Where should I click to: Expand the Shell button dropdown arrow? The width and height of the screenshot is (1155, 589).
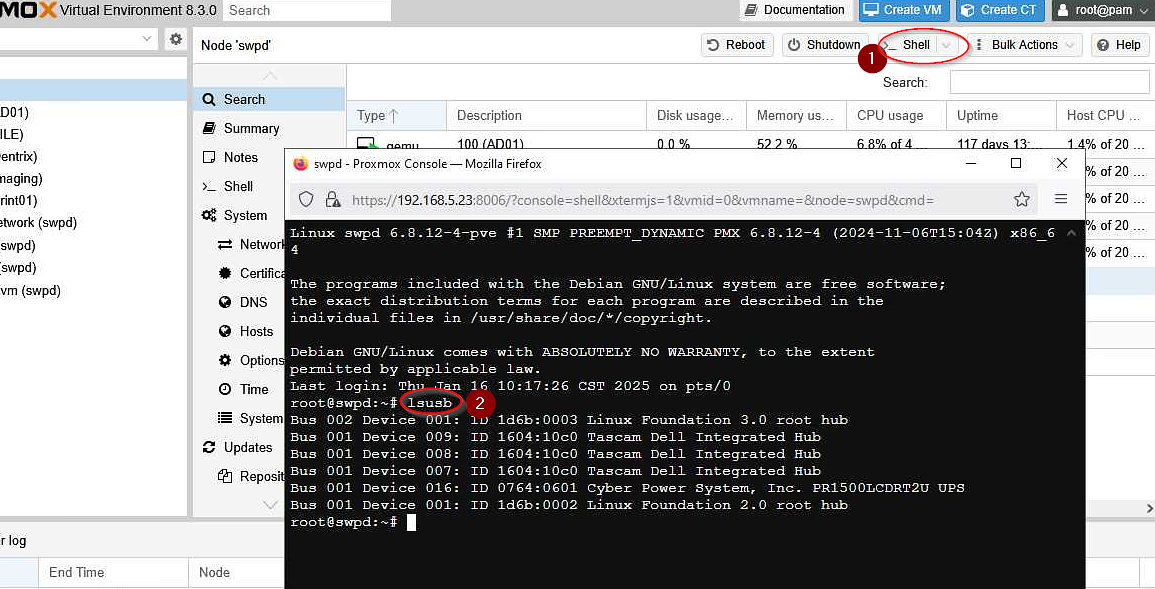(946, 45)
